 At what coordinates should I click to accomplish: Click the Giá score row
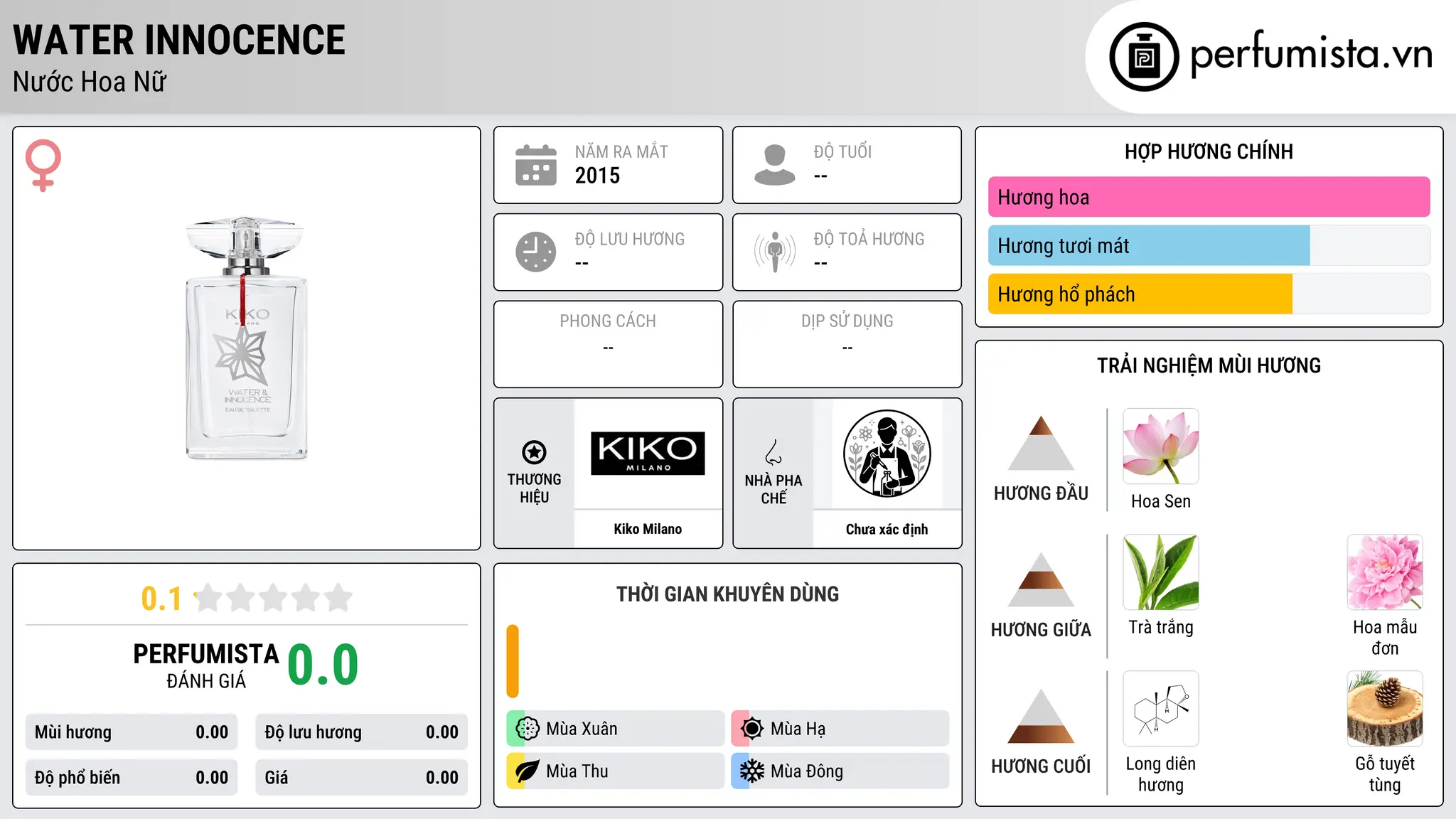click(362, 778)
